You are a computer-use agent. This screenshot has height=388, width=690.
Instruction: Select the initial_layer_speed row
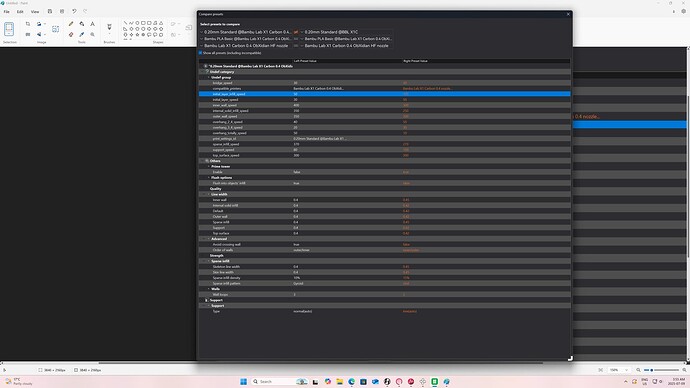(x=385, y=99)
